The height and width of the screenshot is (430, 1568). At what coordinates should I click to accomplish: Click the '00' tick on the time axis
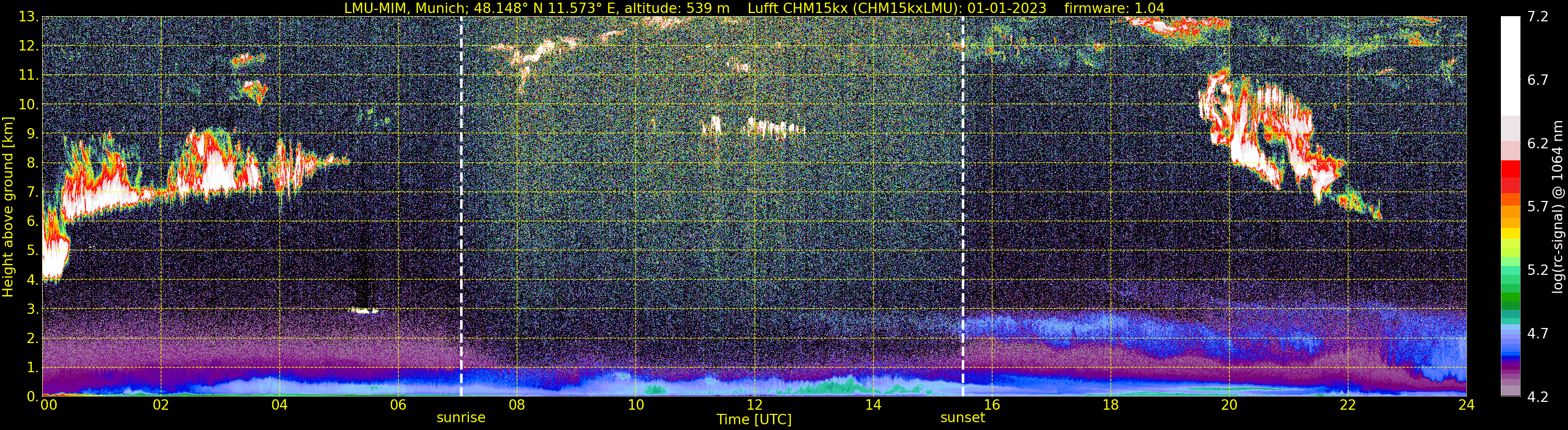tap(48, 405)
